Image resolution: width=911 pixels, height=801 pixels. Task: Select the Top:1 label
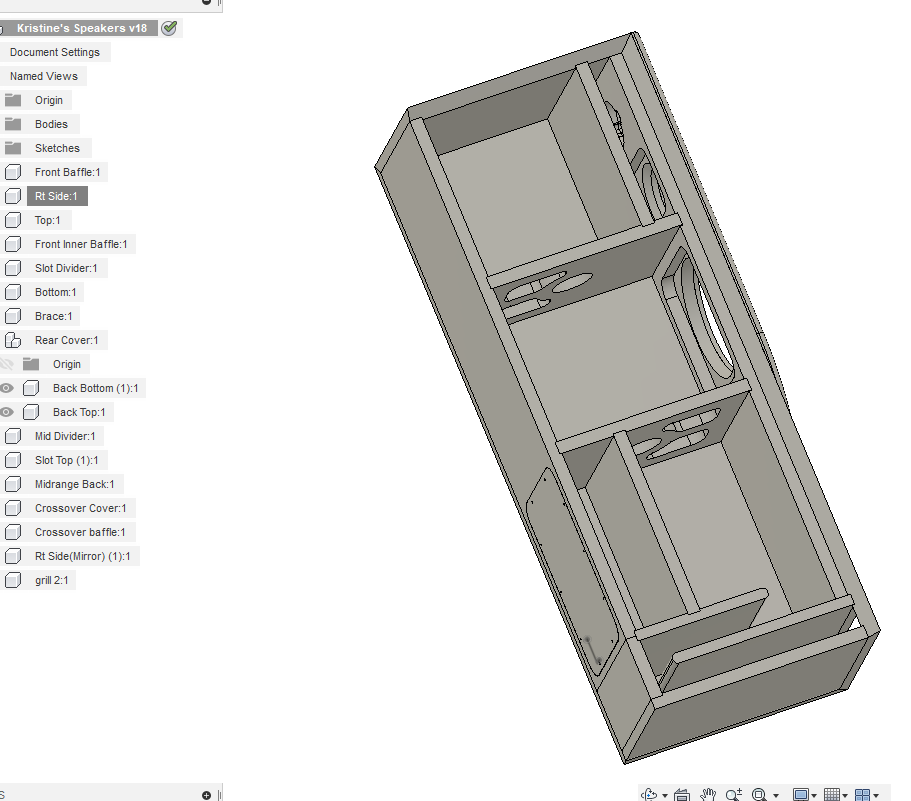tap(48, 220)
